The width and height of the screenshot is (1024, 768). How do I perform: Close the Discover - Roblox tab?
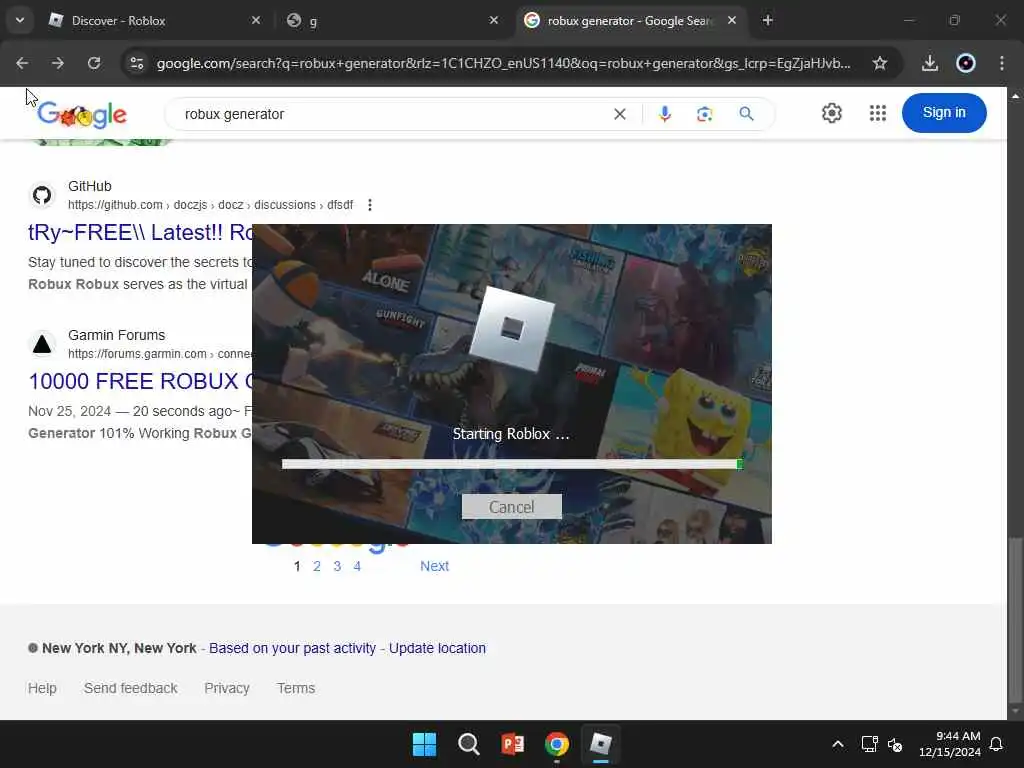coord(256,20)
